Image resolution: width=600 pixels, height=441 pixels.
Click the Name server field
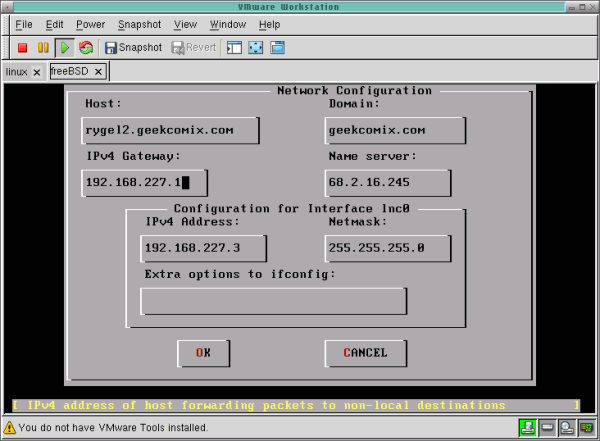coord(388,183)
